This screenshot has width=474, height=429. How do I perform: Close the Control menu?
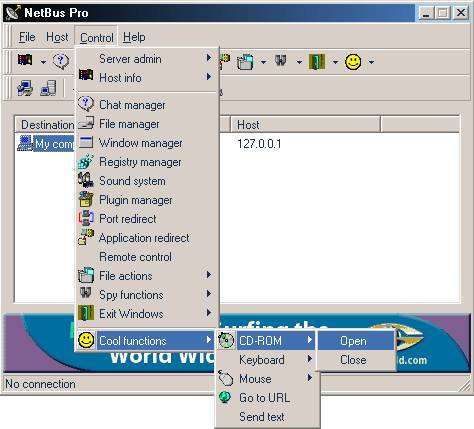tap(97, 38)
